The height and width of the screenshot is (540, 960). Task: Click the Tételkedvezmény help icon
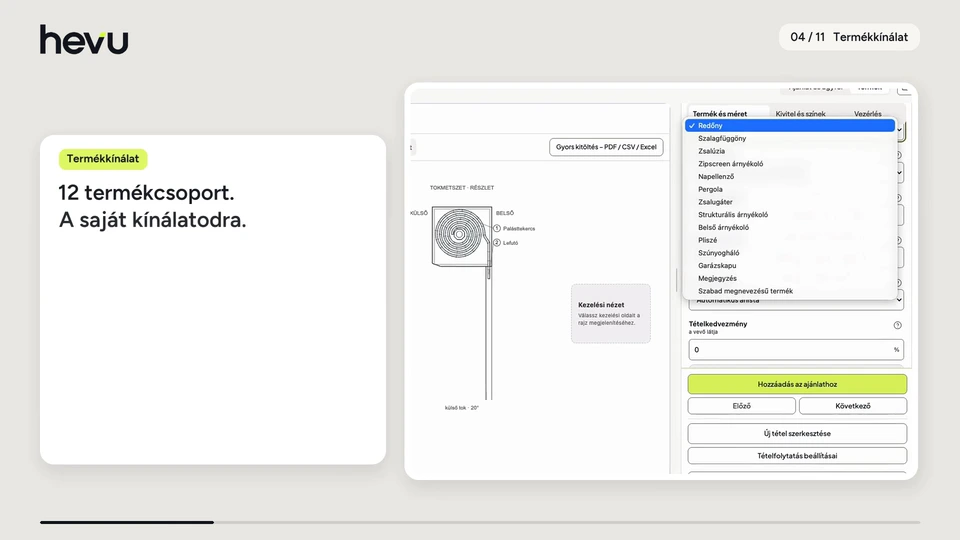897,325
